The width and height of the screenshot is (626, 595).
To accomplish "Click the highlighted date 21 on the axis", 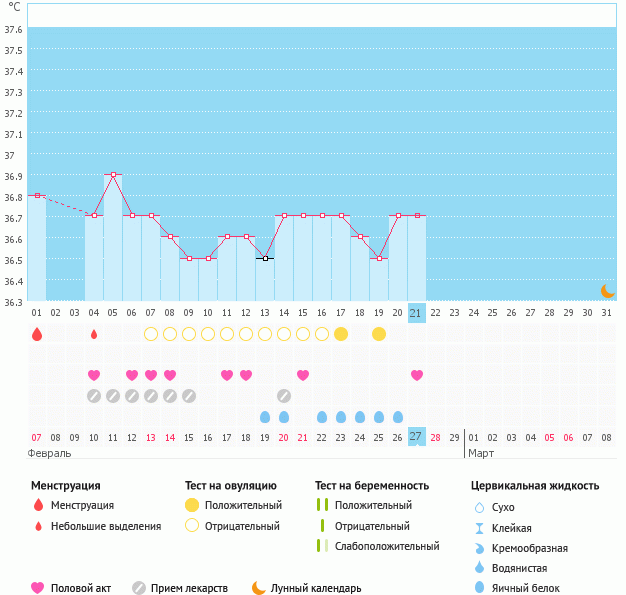I will click(x=417, y=313).
